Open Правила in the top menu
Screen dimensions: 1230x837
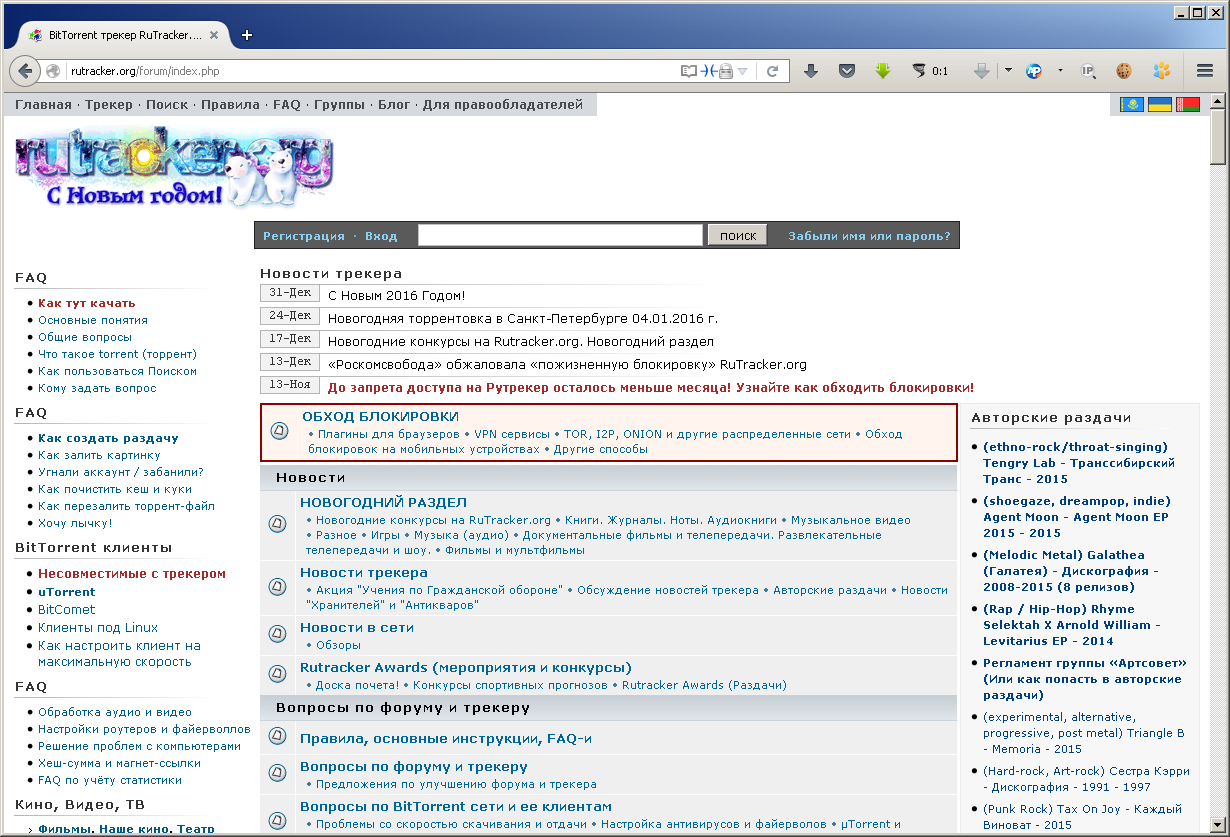(230, 104)
